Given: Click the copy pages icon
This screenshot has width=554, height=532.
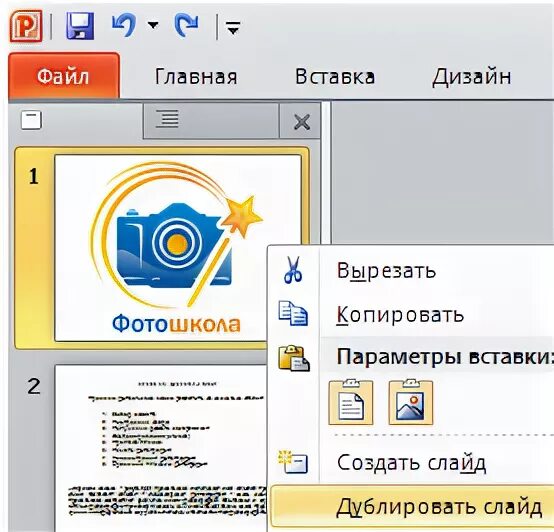Looking at the screenshot, I should pyautogui.click(x=293, y=313).
